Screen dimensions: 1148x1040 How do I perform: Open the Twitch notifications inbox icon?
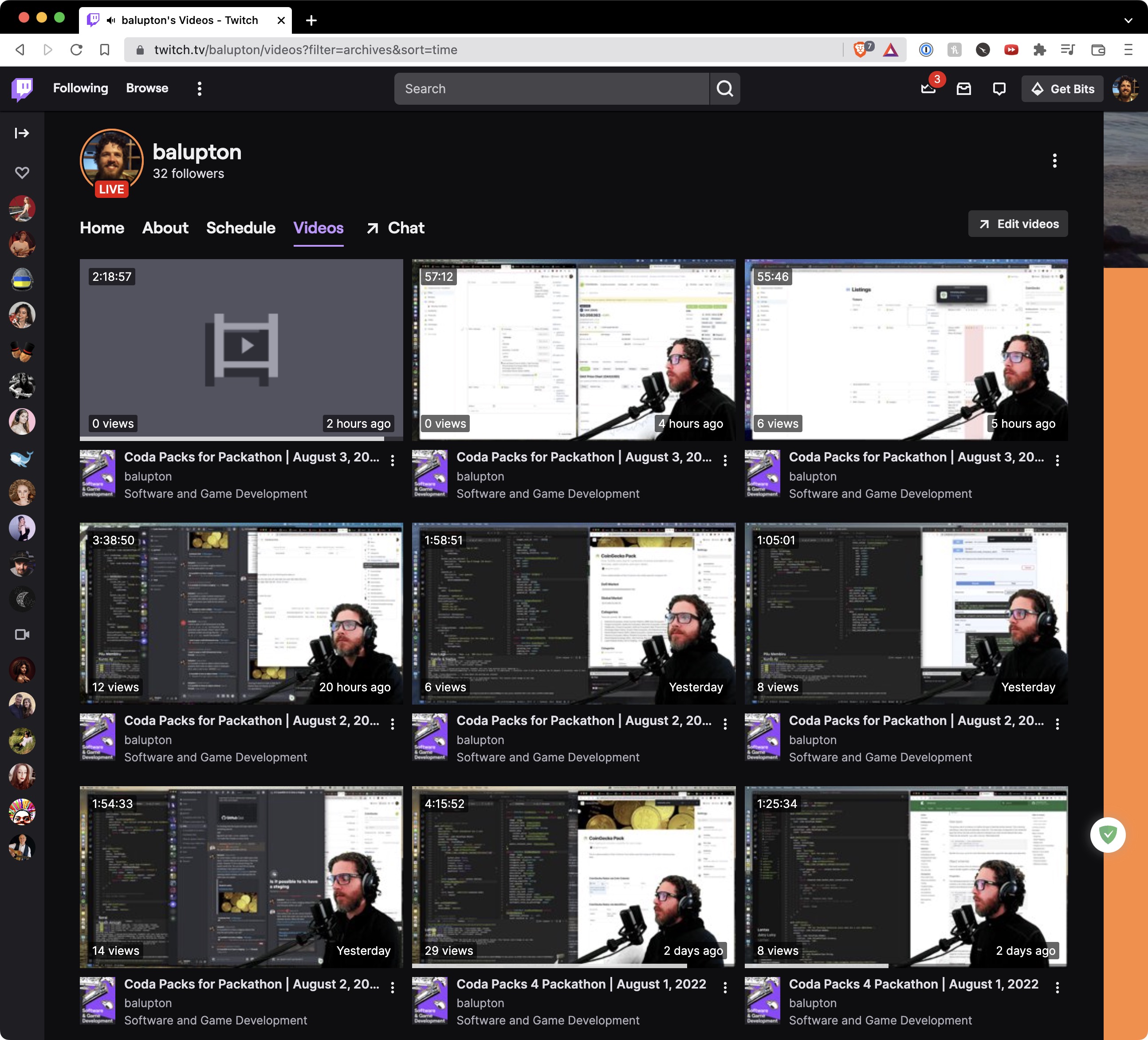click(963, 89)
